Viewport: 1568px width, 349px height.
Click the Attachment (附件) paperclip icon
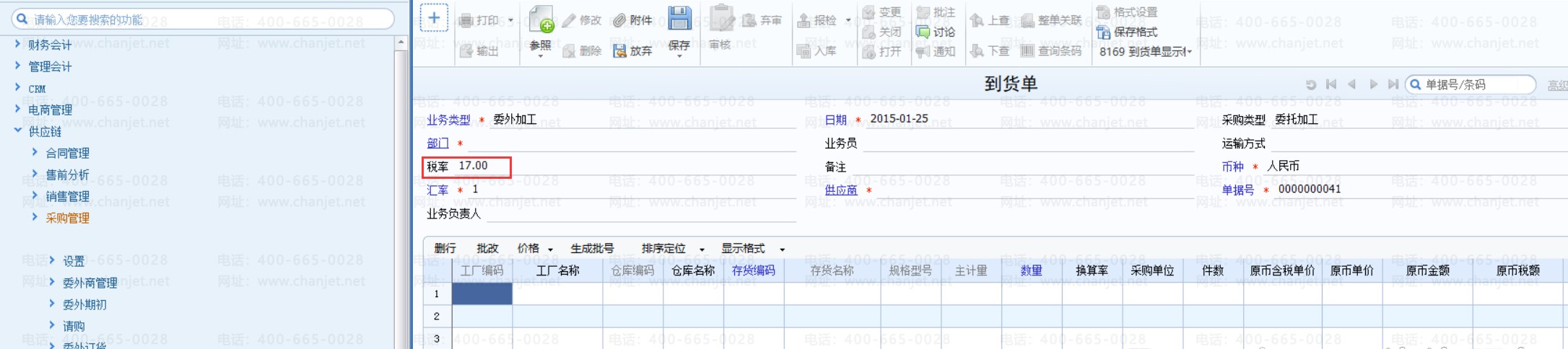pos(619,20)
